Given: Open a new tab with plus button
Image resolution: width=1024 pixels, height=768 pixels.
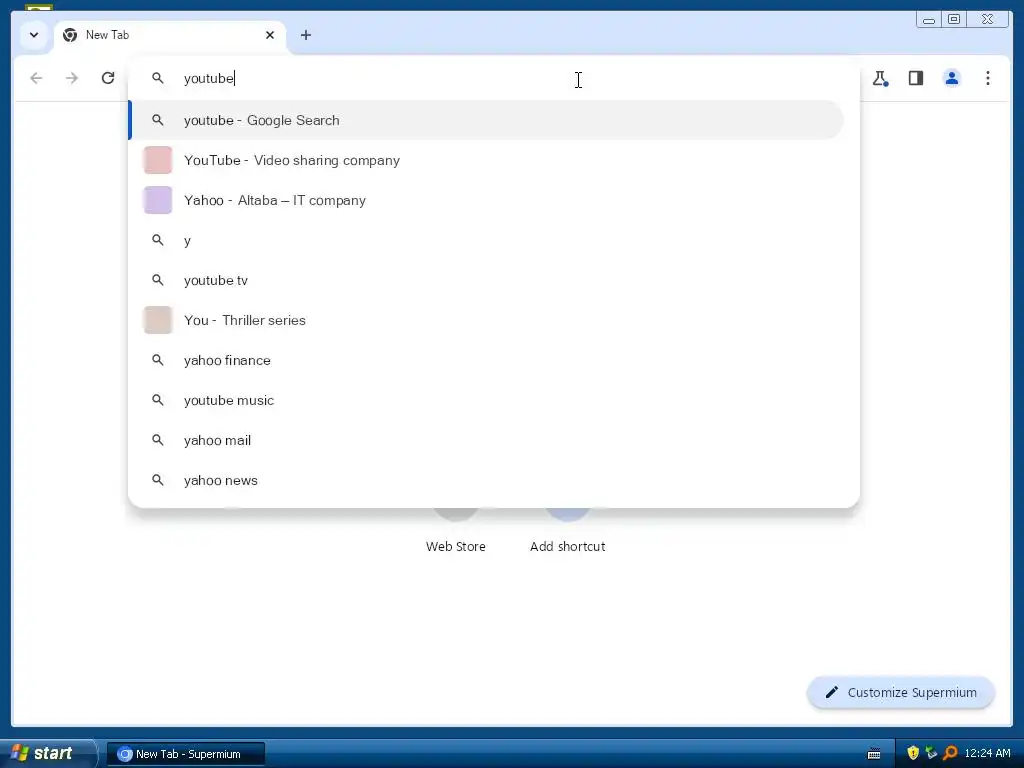Looking at the screenshot, I should (x=306, y=35).
